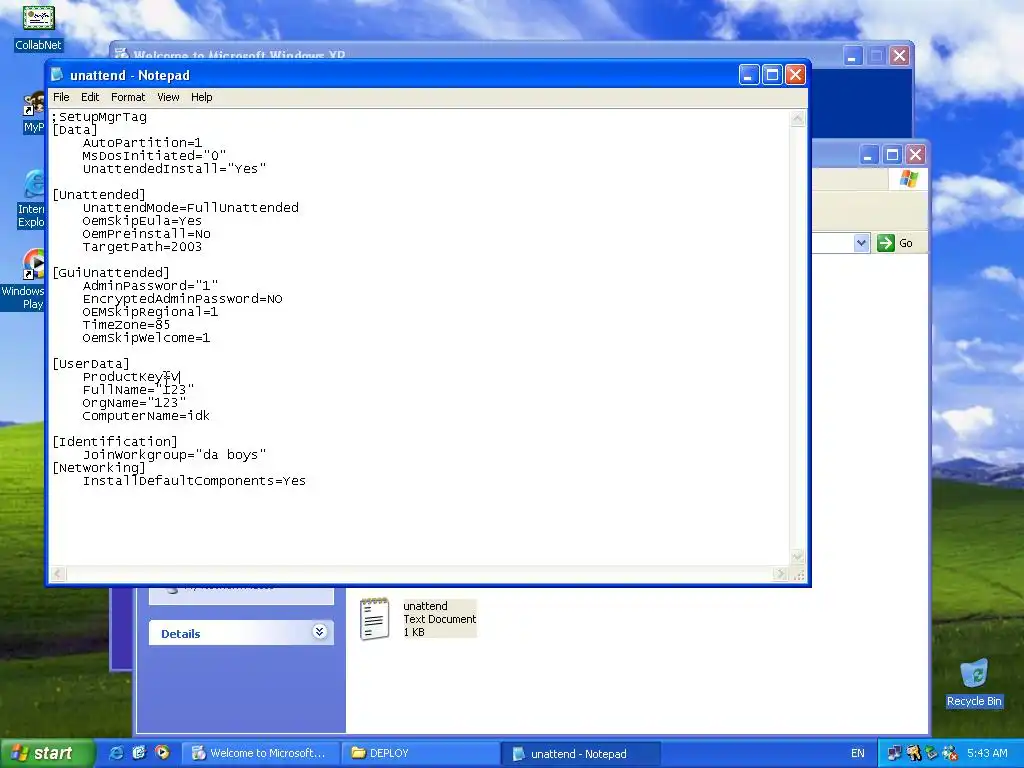Click the Windows flag logo in DEPLOY window
Viewport: 1024px width, 768px height.
tap(908, 179)
